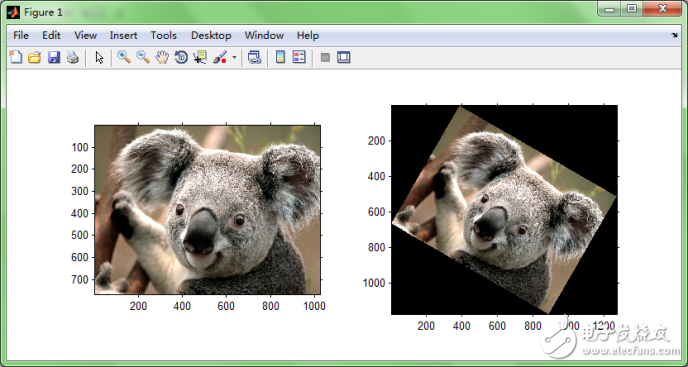688x367 pixels.
Task: Click the Link Plot icon
Action: click(254, 58)
